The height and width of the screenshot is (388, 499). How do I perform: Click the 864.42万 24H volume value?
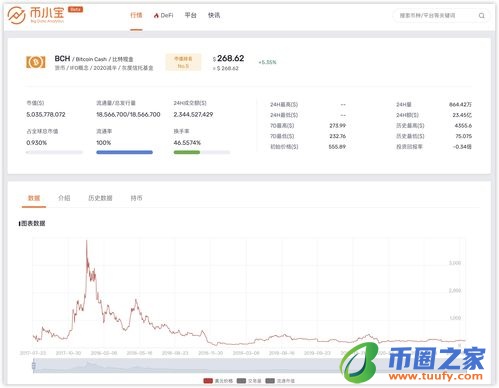[x=460, y=104]
